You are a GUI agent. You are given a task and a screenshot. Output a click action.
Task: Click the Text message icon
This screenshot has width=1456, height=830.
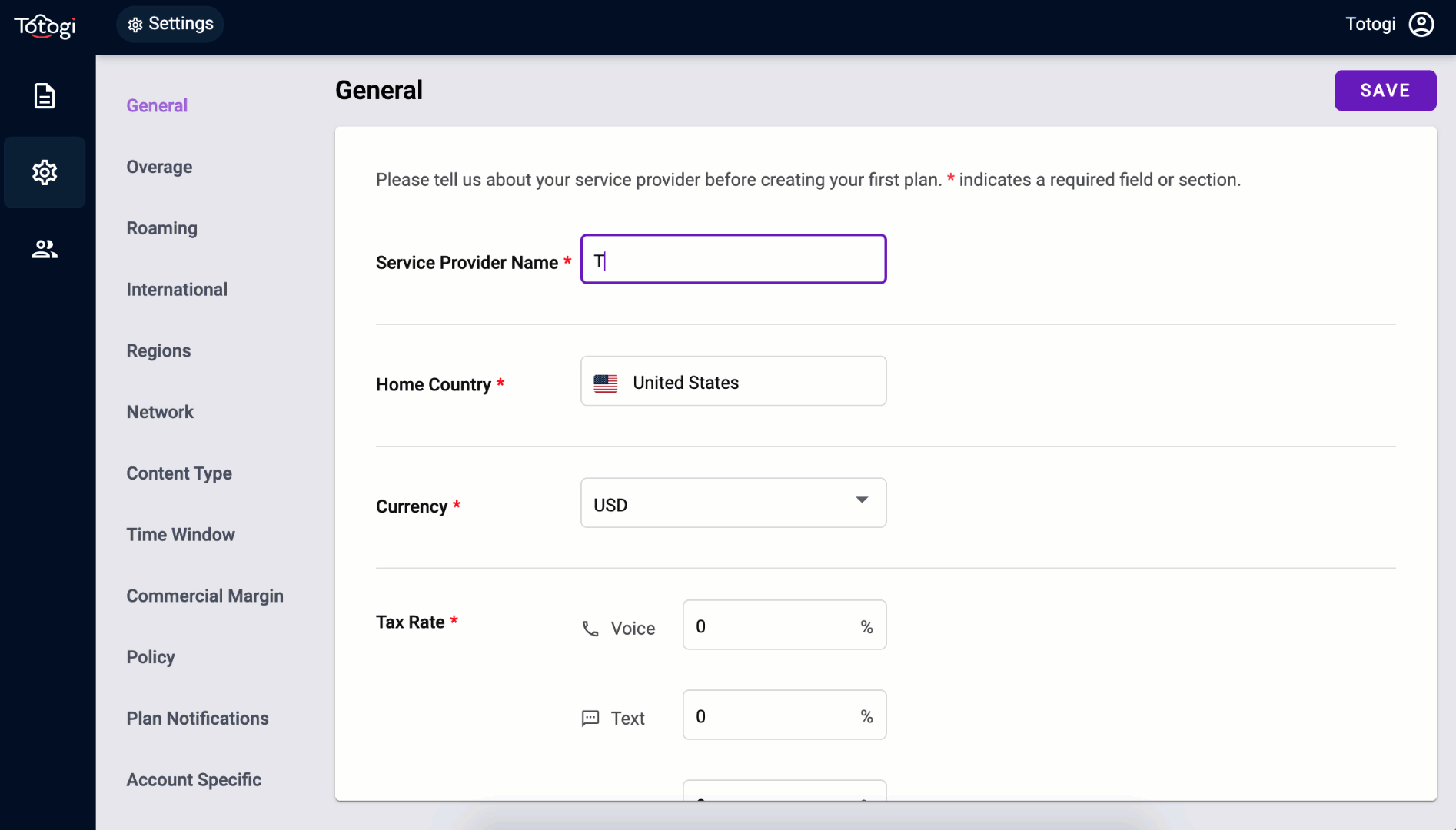coord(590,719)
